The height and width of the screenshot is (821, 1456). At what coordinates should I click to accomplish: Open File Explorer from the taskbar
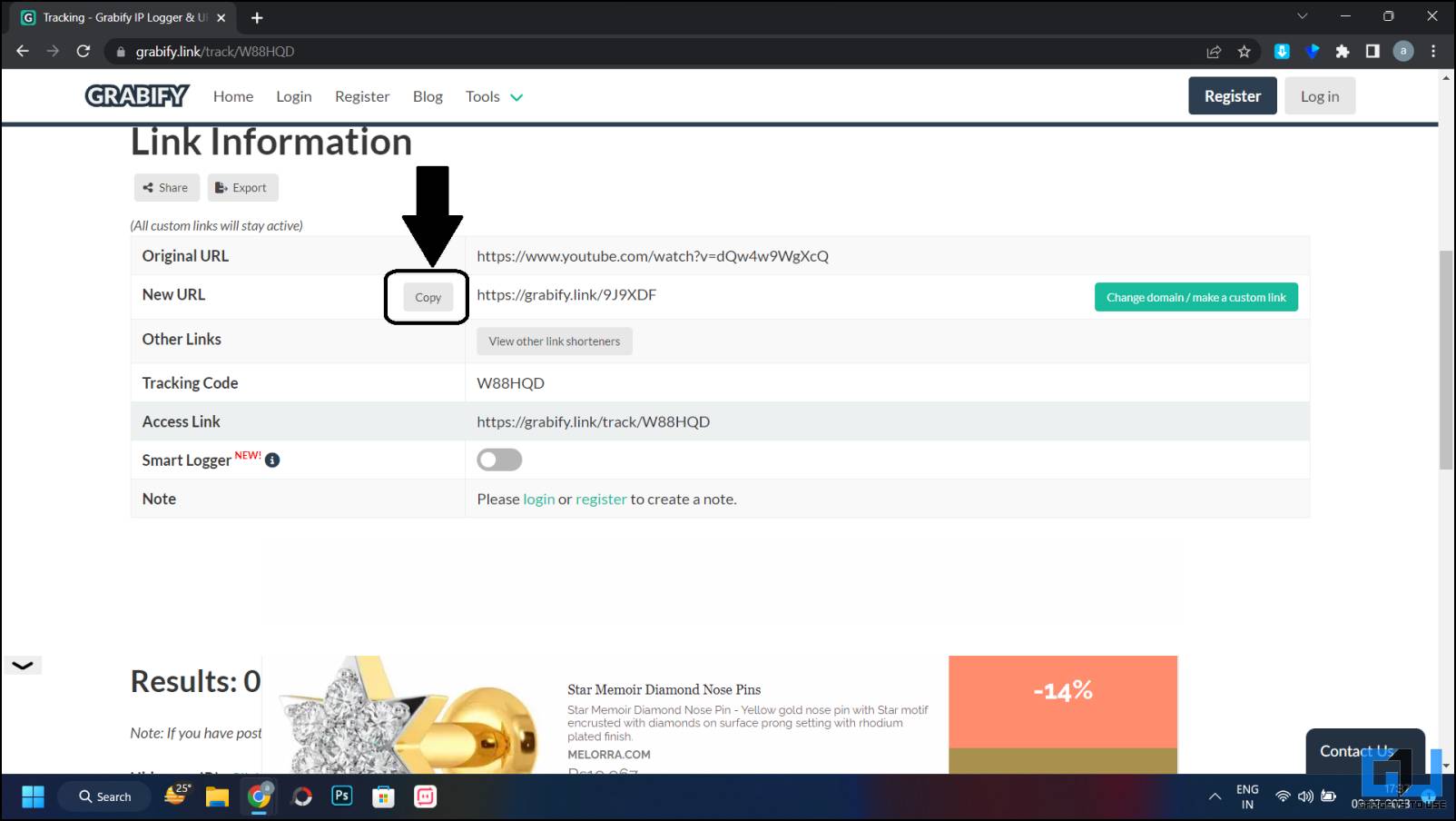click(217, 796)
